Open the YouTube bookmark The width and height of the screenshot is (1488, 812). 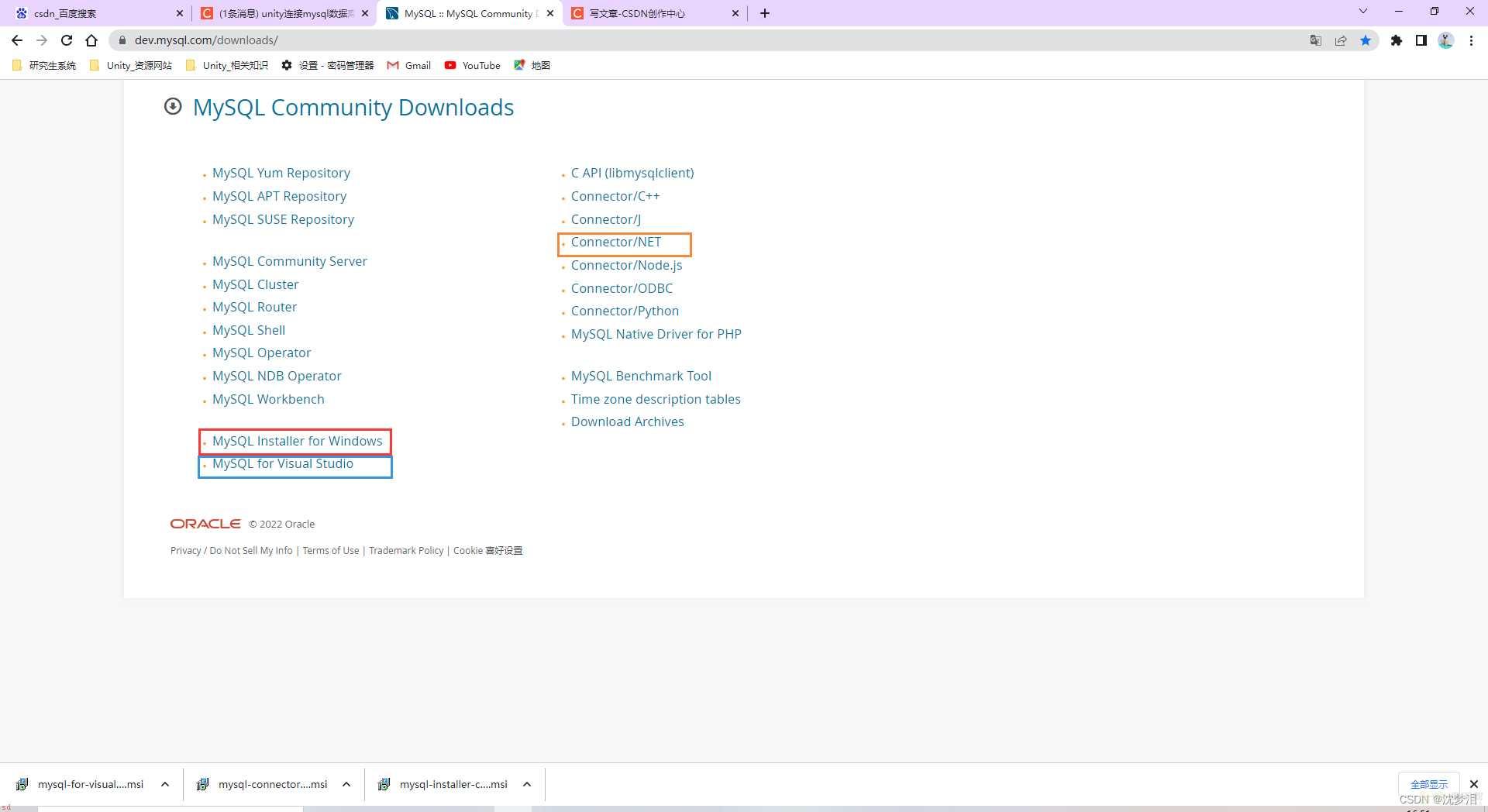coord(473,66)
